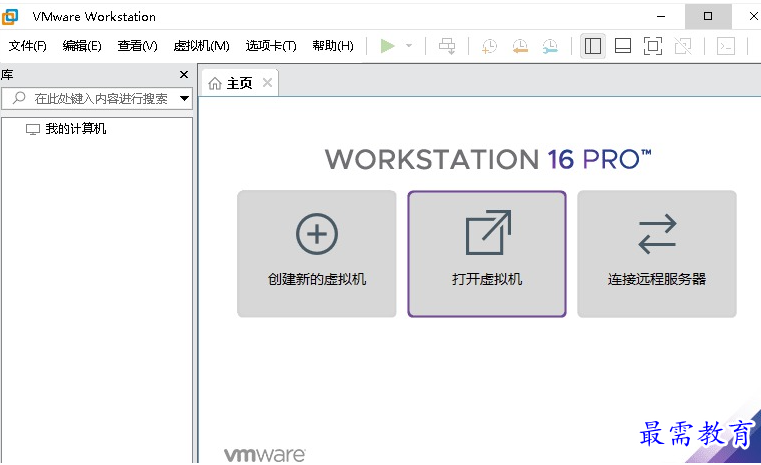Open the 虚拟机(M) menu
This screenshot has height=465, width=761.
[201, 46]
